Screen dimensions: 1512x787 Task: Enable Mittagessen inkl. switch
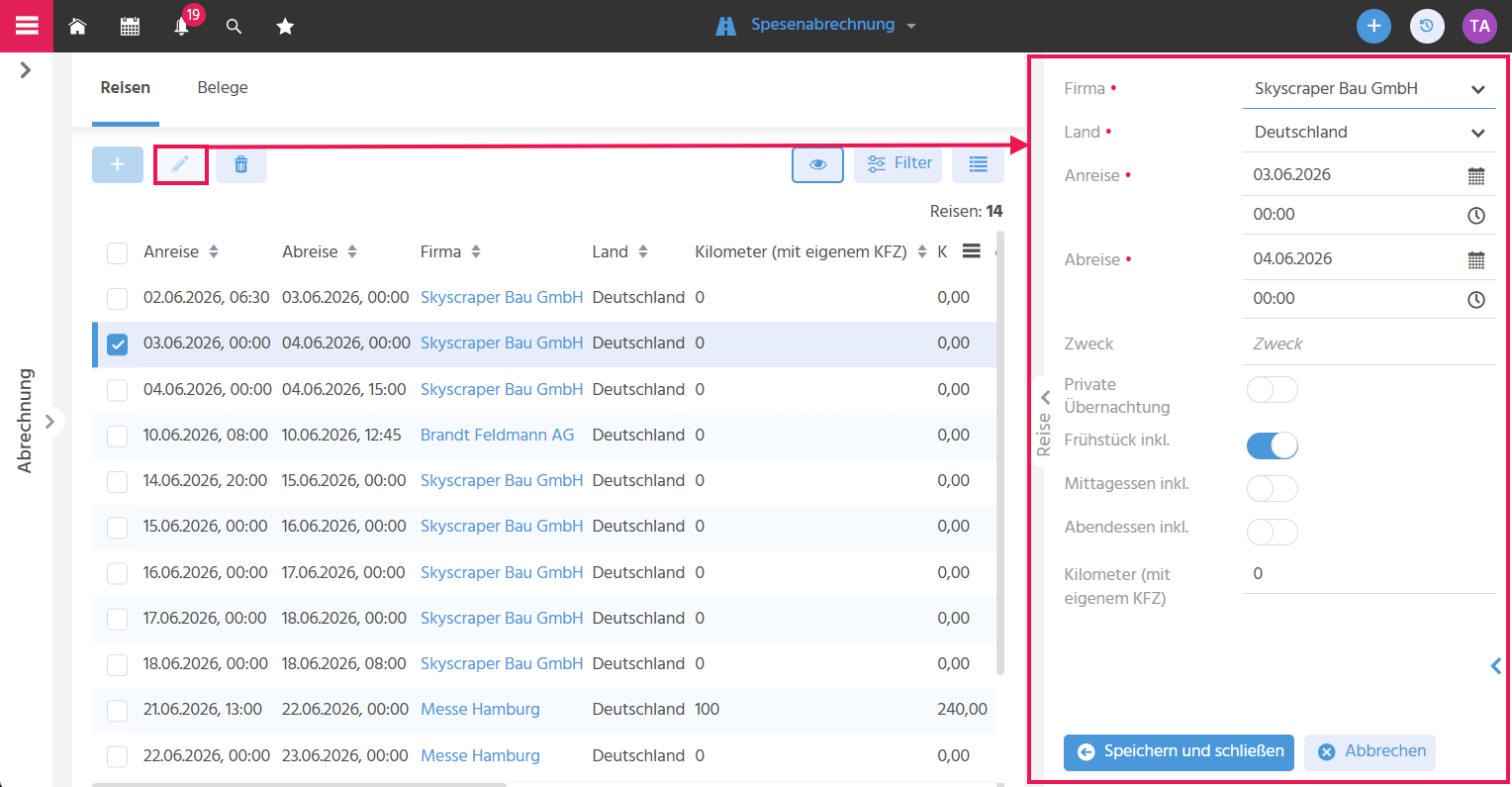pyautogui.click(x=1272, y=489)
